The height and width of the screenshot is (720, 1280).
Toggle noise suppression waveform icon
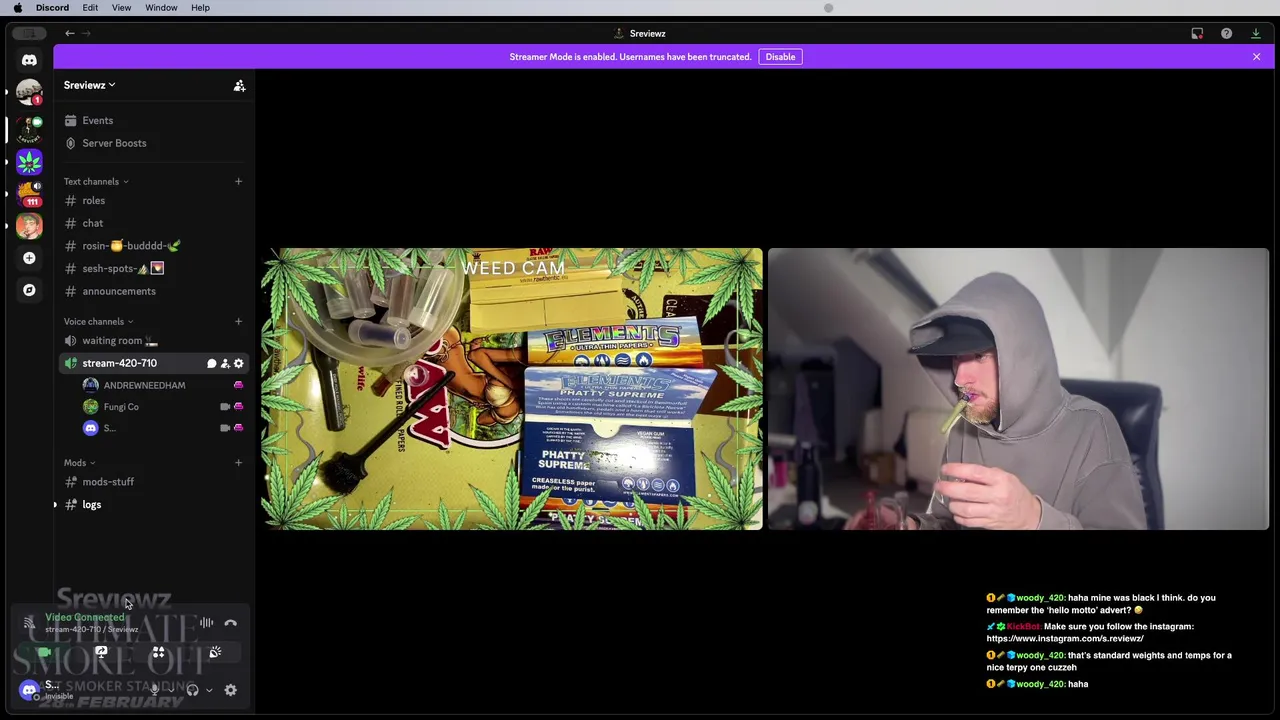tap(206, 623)
